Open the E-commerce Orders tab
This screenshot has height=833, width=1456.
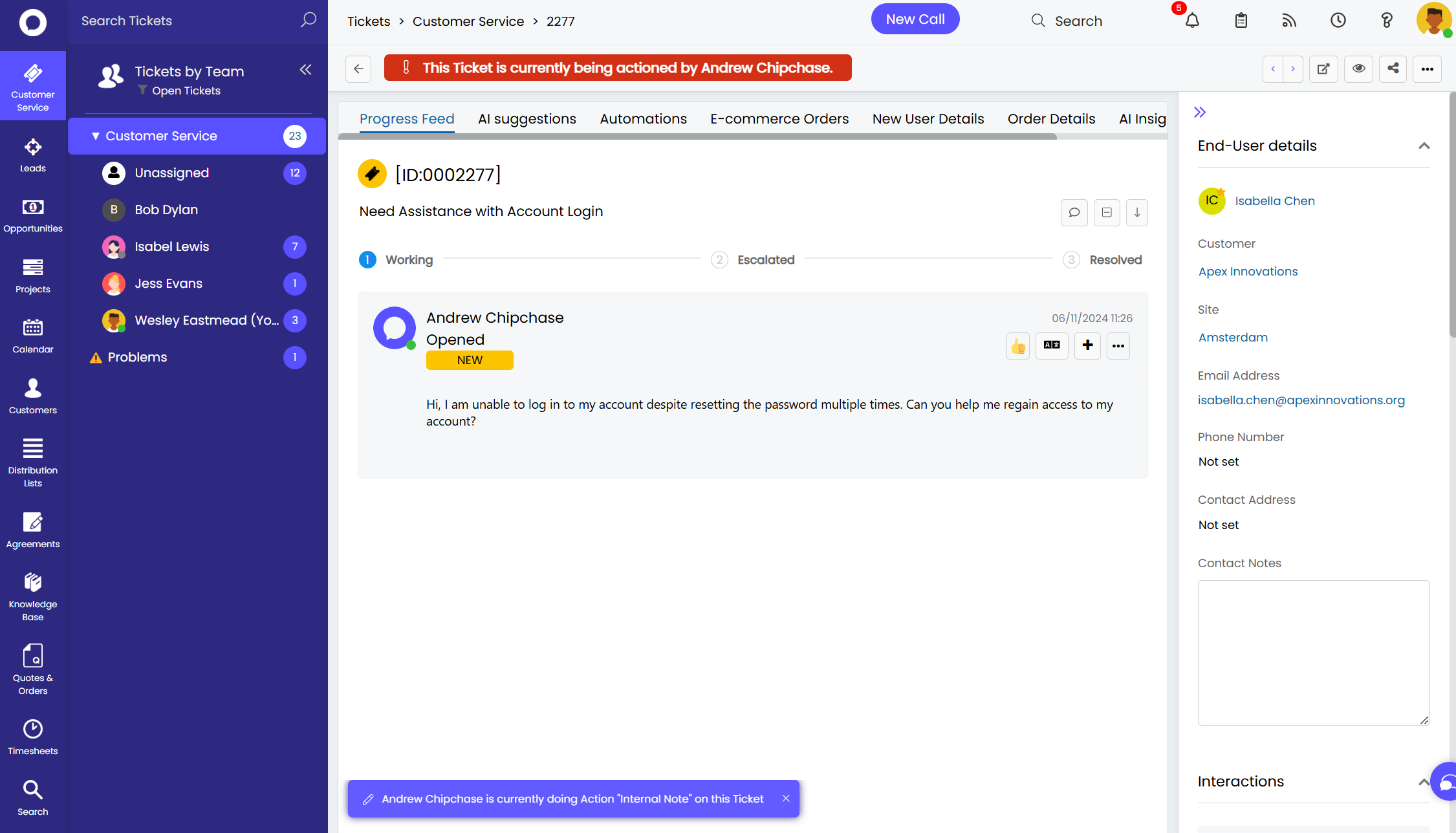(x=779, y=119)
